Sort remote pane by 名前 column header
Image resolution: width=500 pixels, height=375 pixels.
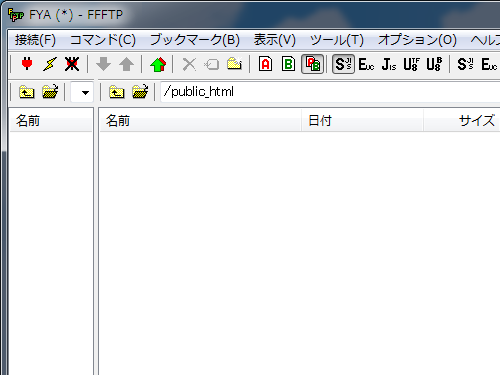[201, 120]
